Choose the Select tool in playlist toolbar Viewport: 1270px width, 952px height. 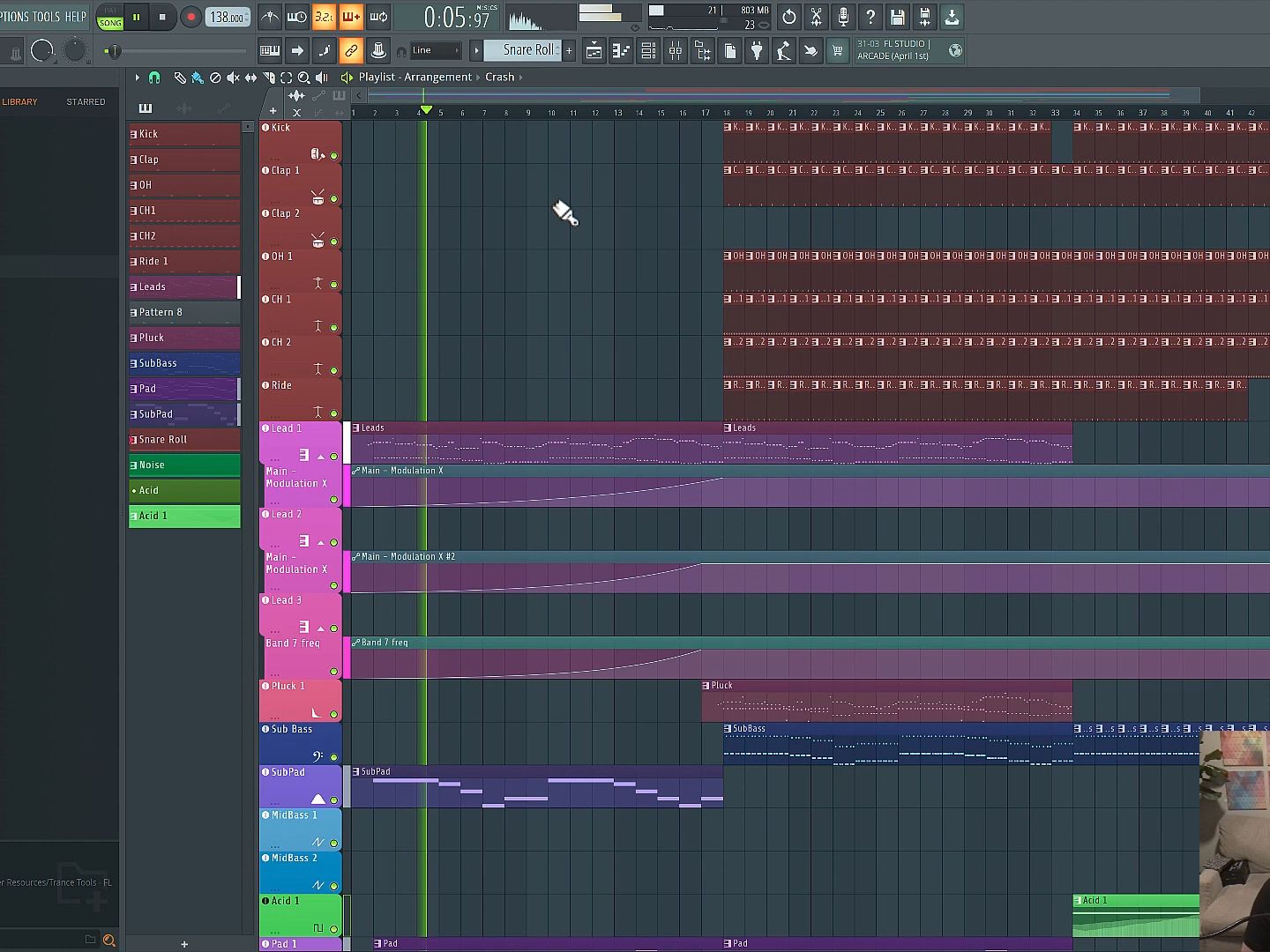click(287, 78)
